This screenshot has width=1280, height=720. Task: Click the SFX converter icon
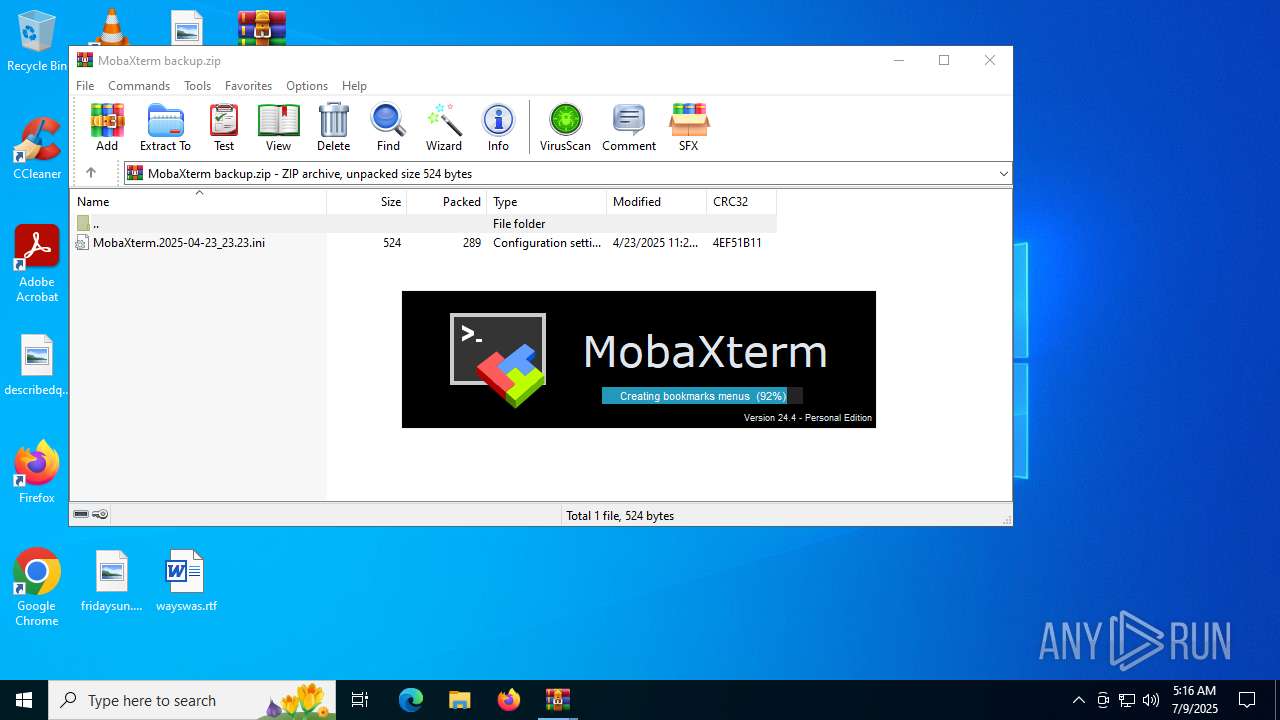[x=688, y=127]
